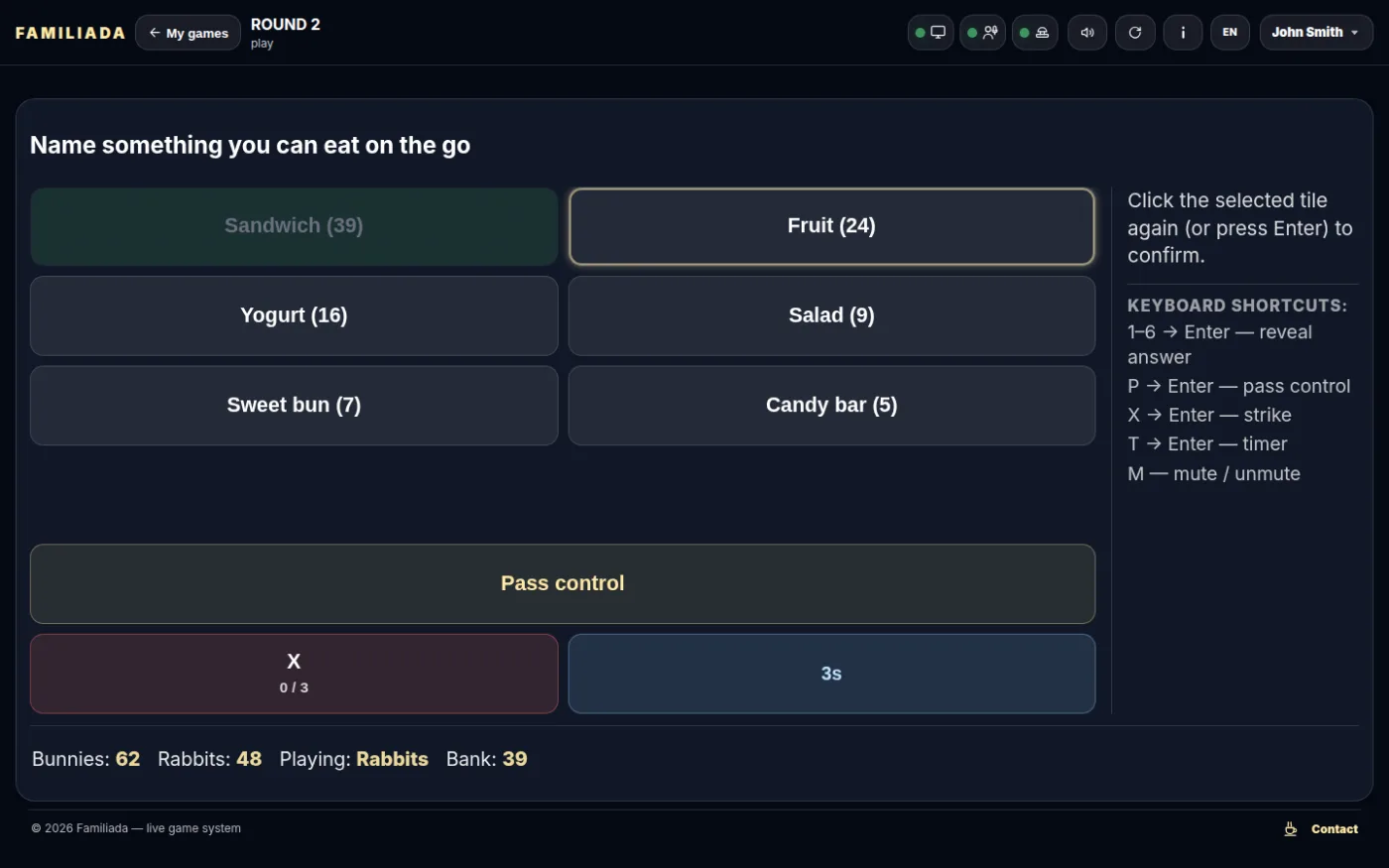Select the Sweet bun (7) tile
This screenshot has height=868, width=1389.
[x=294, y=406]
